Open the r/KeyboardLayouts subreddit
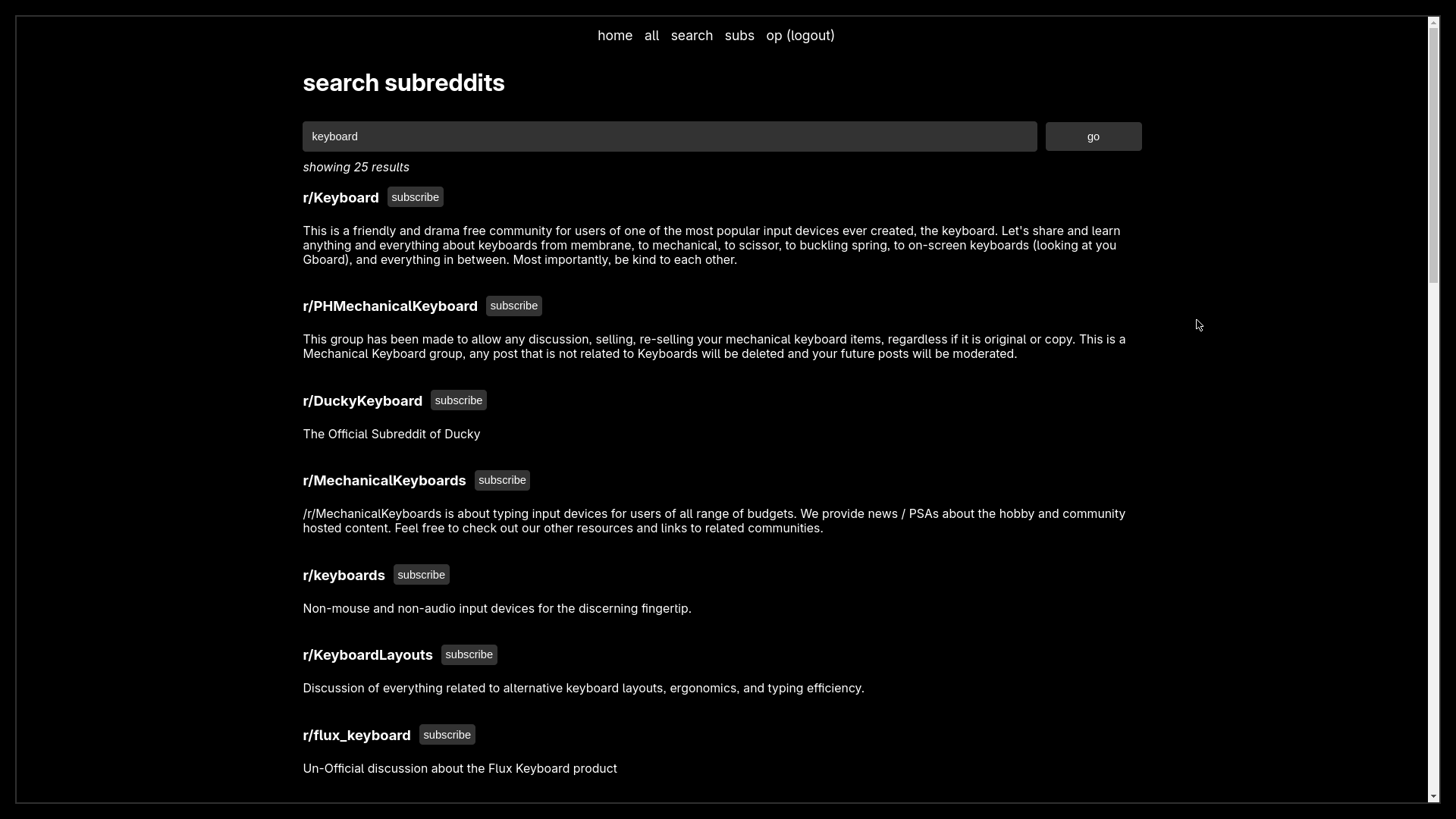Viewport: 1456px width, 819px height. click(367, 654)
